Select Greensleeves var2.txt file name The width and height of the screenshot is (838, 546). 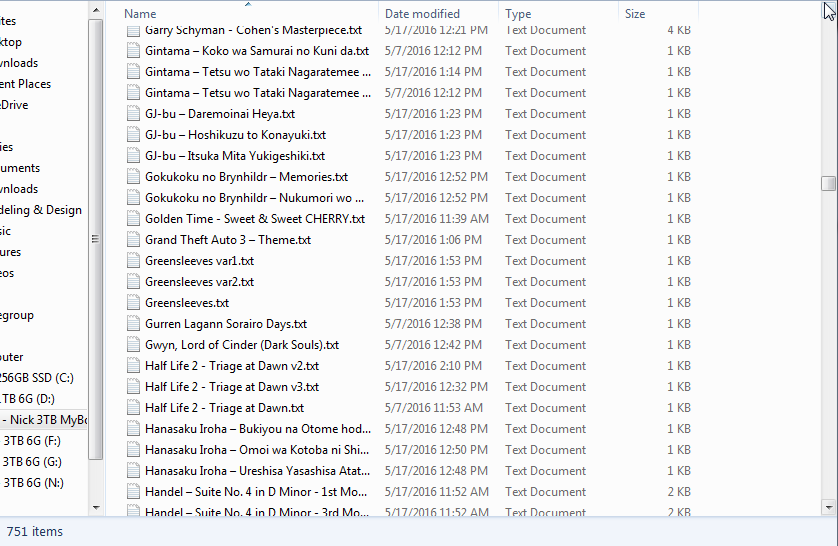pos(199,282)
